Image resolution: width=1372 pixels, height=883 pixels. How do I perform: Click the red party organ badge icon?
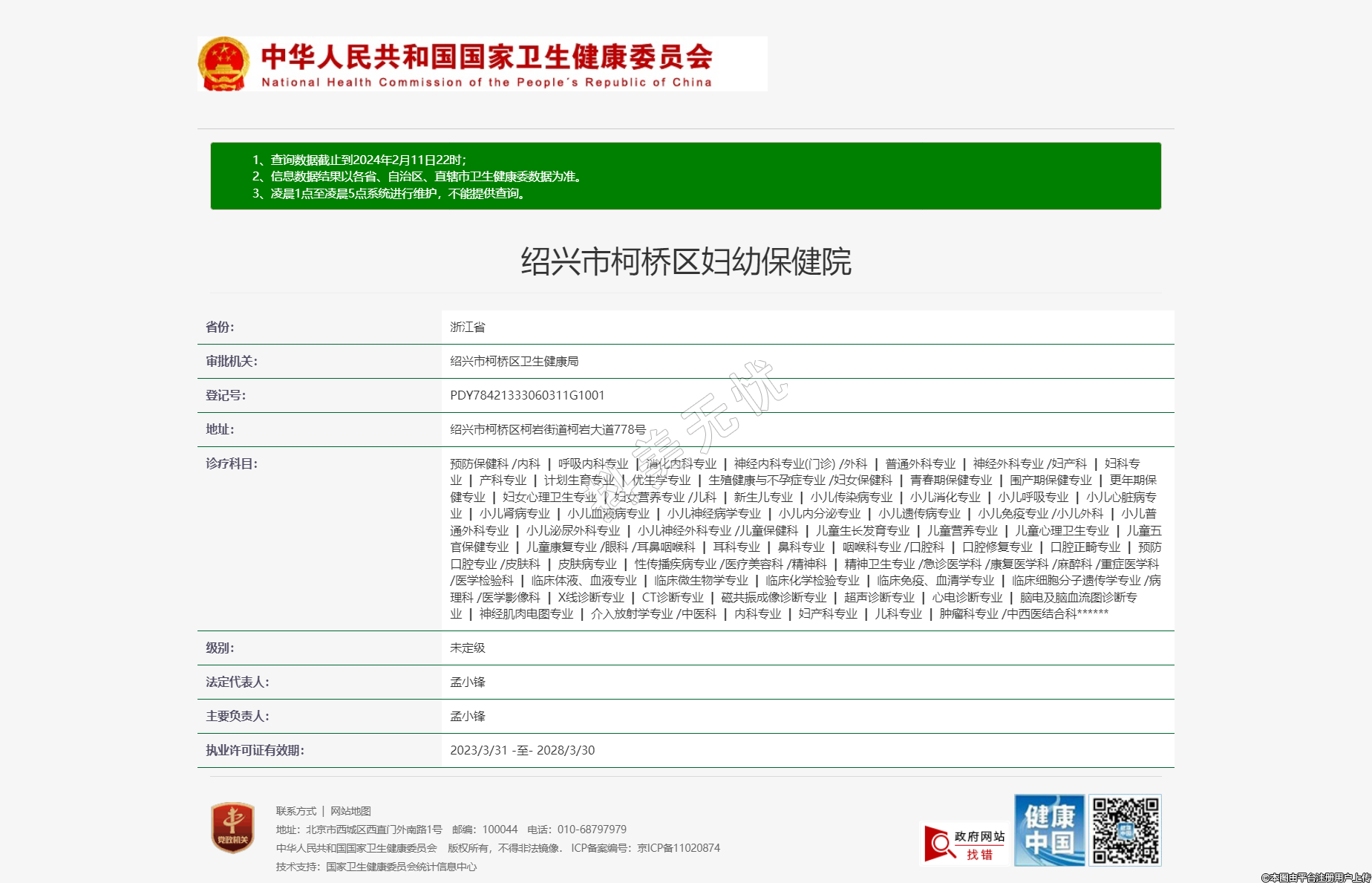(232, 827)
